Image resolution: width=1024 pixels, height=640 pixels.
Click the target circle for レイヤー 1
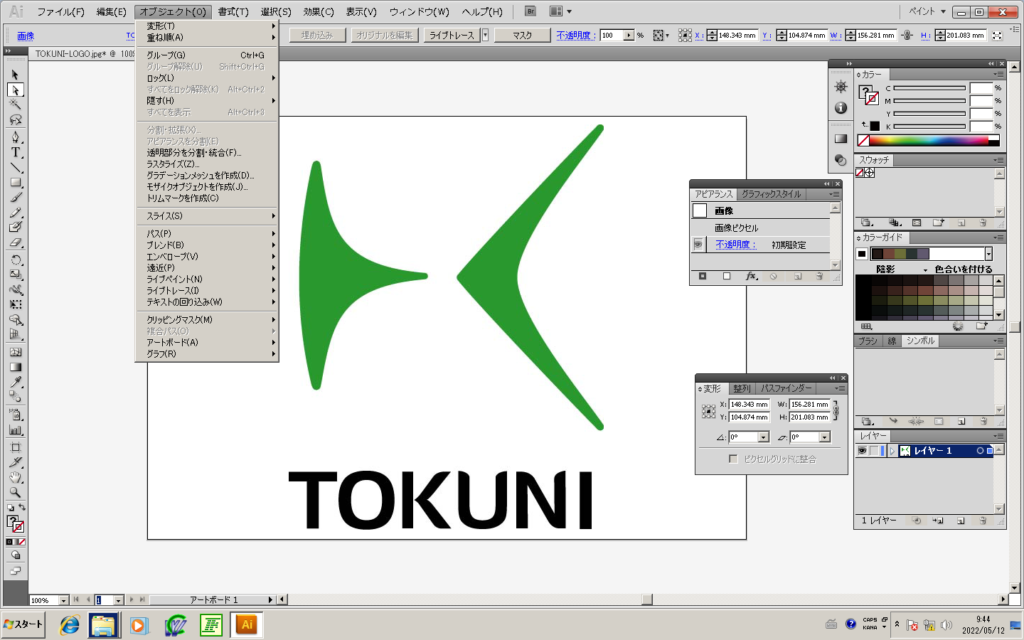[x=980, y=451]
